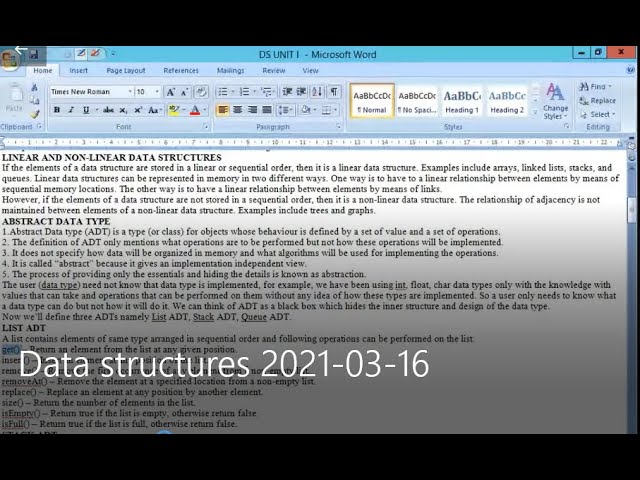
Task: Toggle Subscript formatting
Action: (123, 110)
